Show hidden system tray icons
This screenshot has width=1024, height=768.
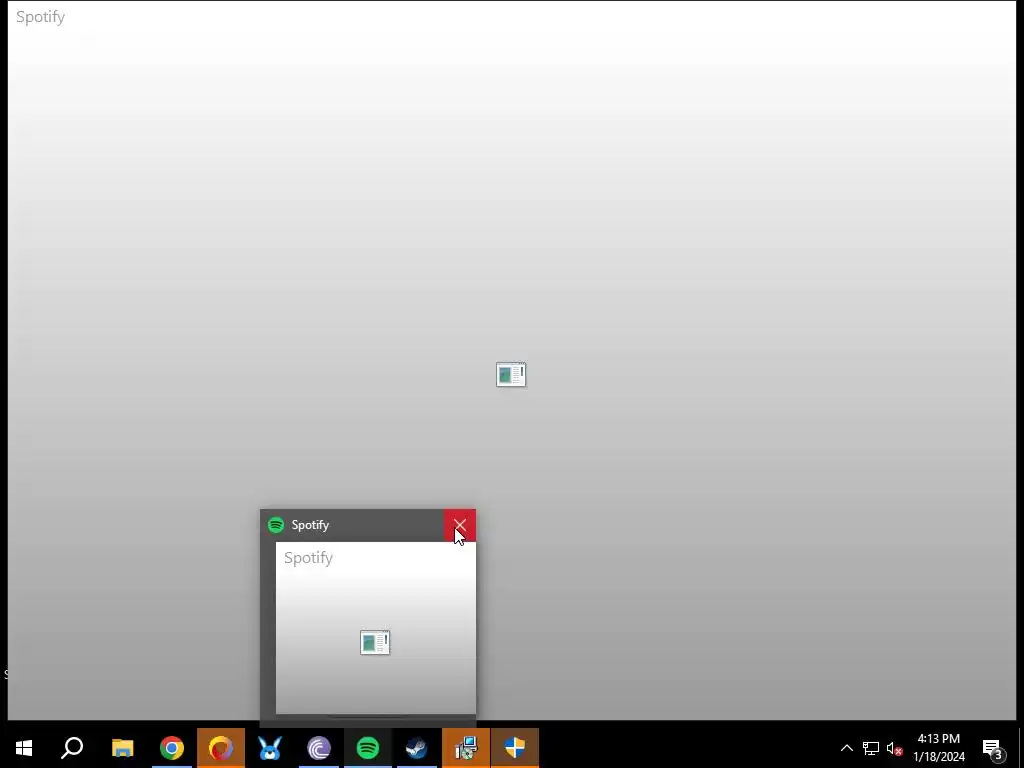(846, 748)
